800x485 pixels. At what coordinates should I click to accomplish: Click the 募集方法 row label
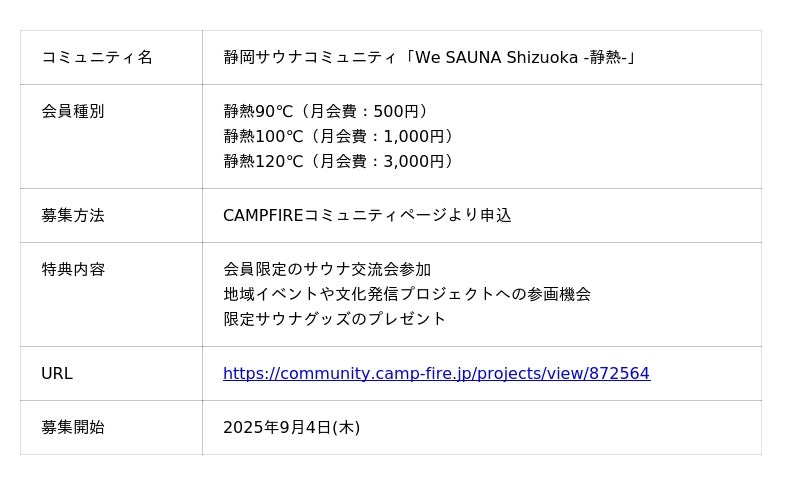click(73, 216)
